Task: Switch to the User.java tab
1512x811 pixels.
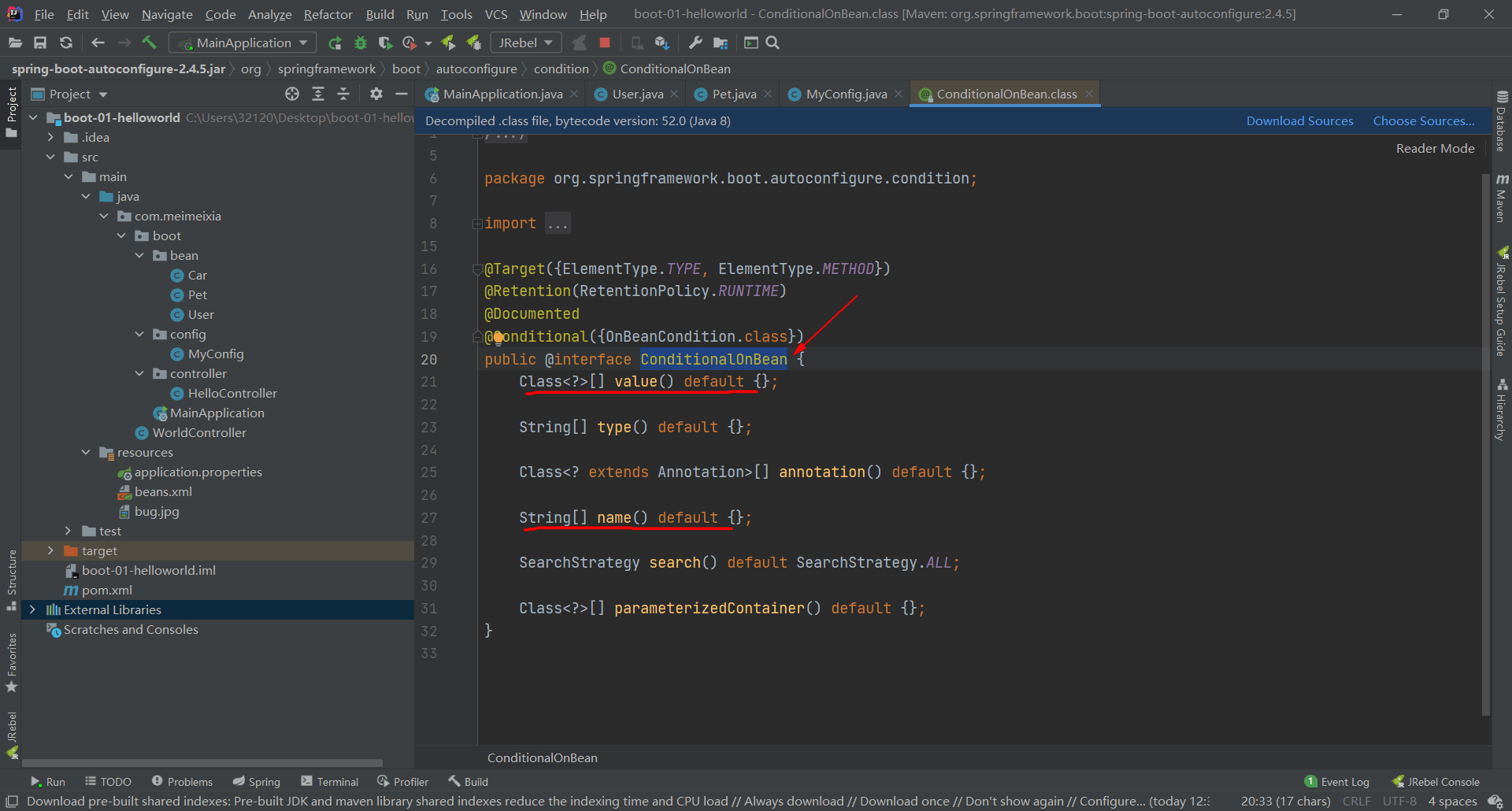Action: pyautogui.click(x=637, y=94)
